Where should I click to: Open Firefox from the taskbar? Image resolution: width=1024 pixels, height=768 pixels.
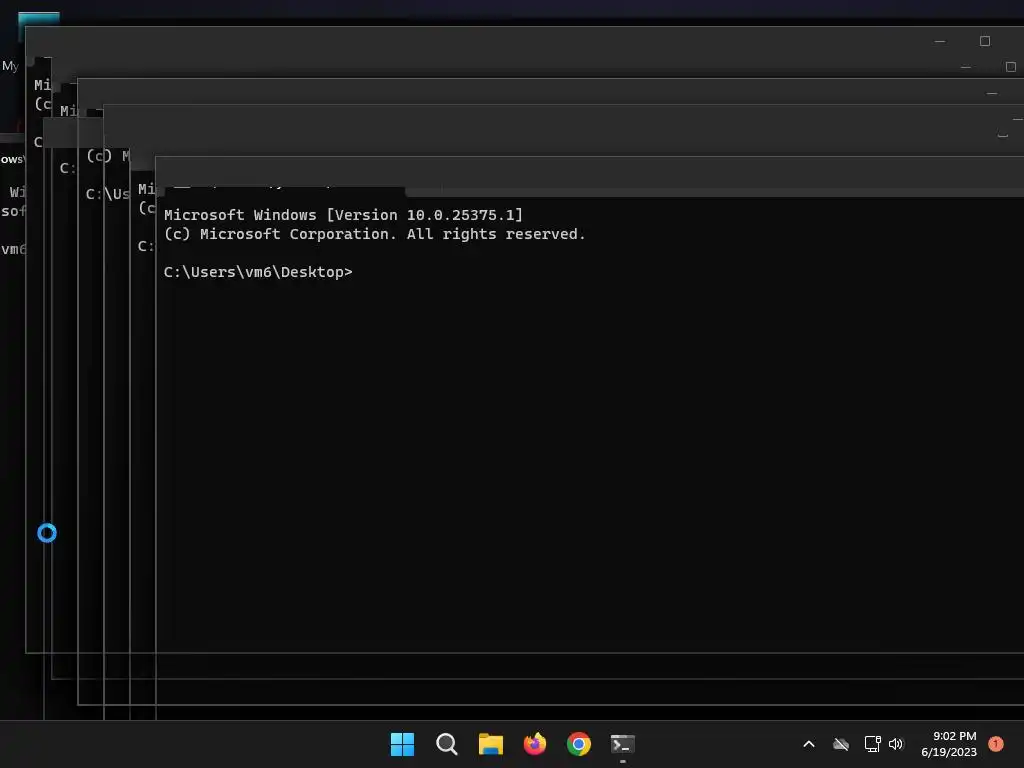click(535, 744)
